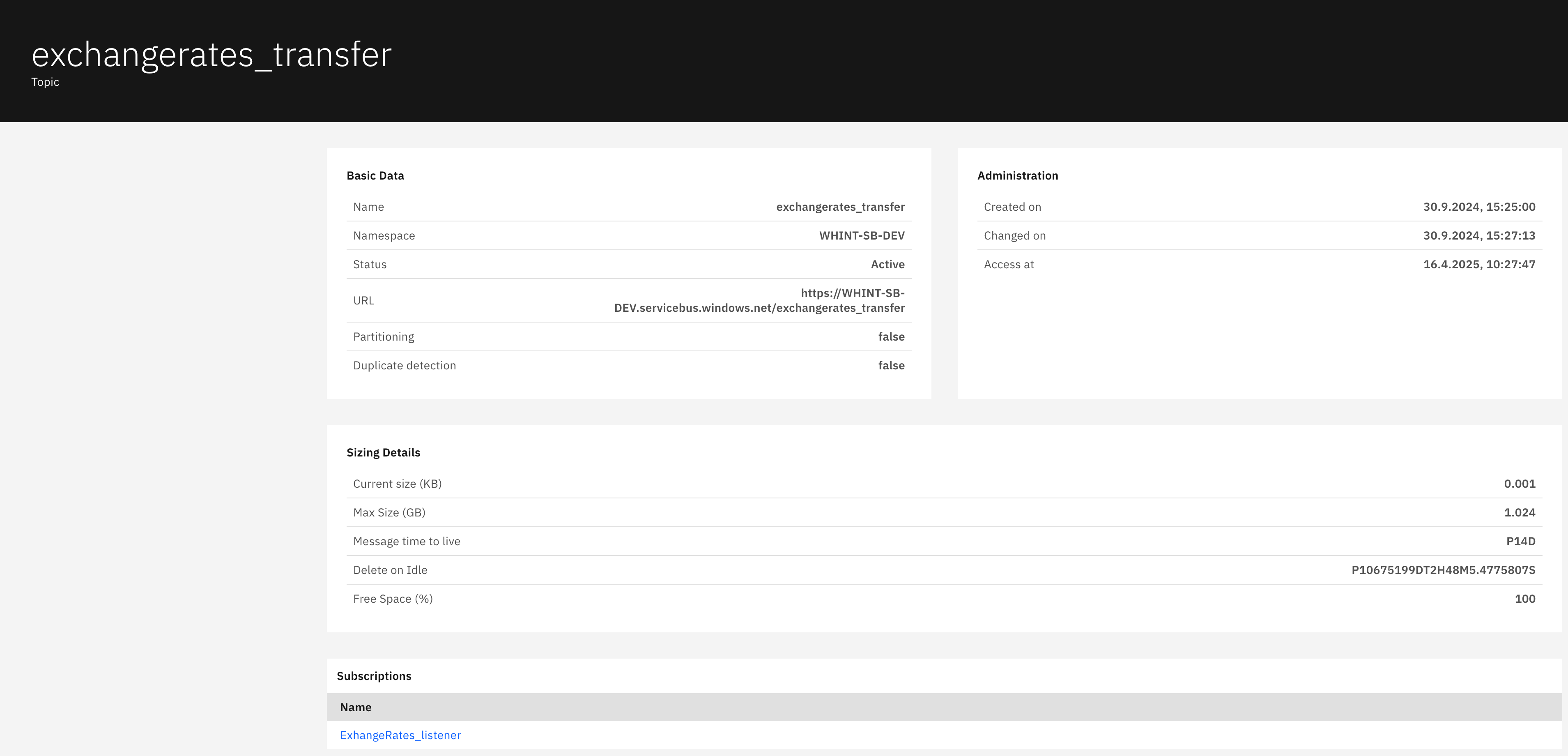
Task: Click the Created on date value
Action: click(1478, 207)
